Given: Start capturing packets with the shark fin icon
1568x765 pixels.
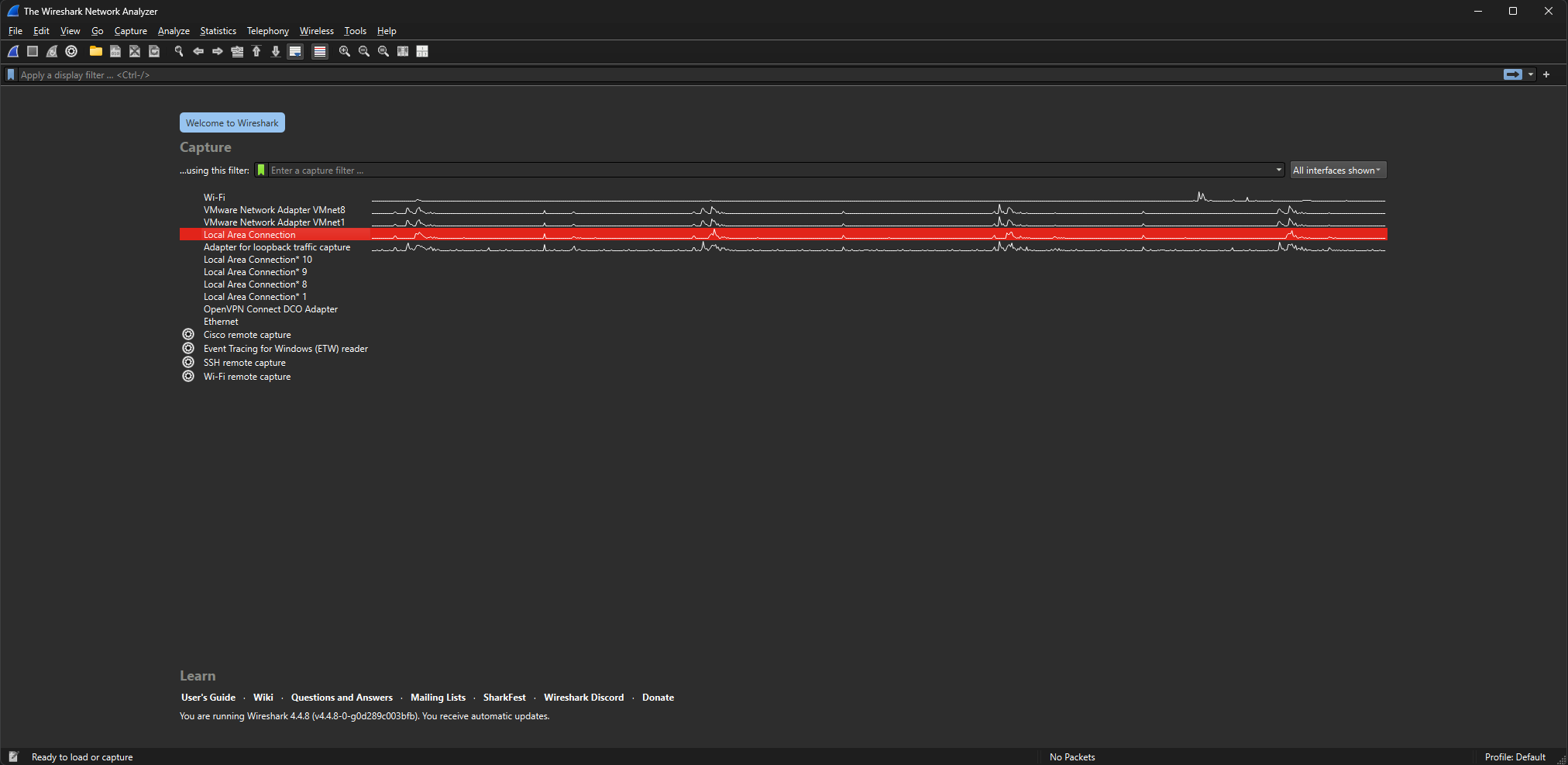Looking at the screenshot, I should click(x=13, y=51).
